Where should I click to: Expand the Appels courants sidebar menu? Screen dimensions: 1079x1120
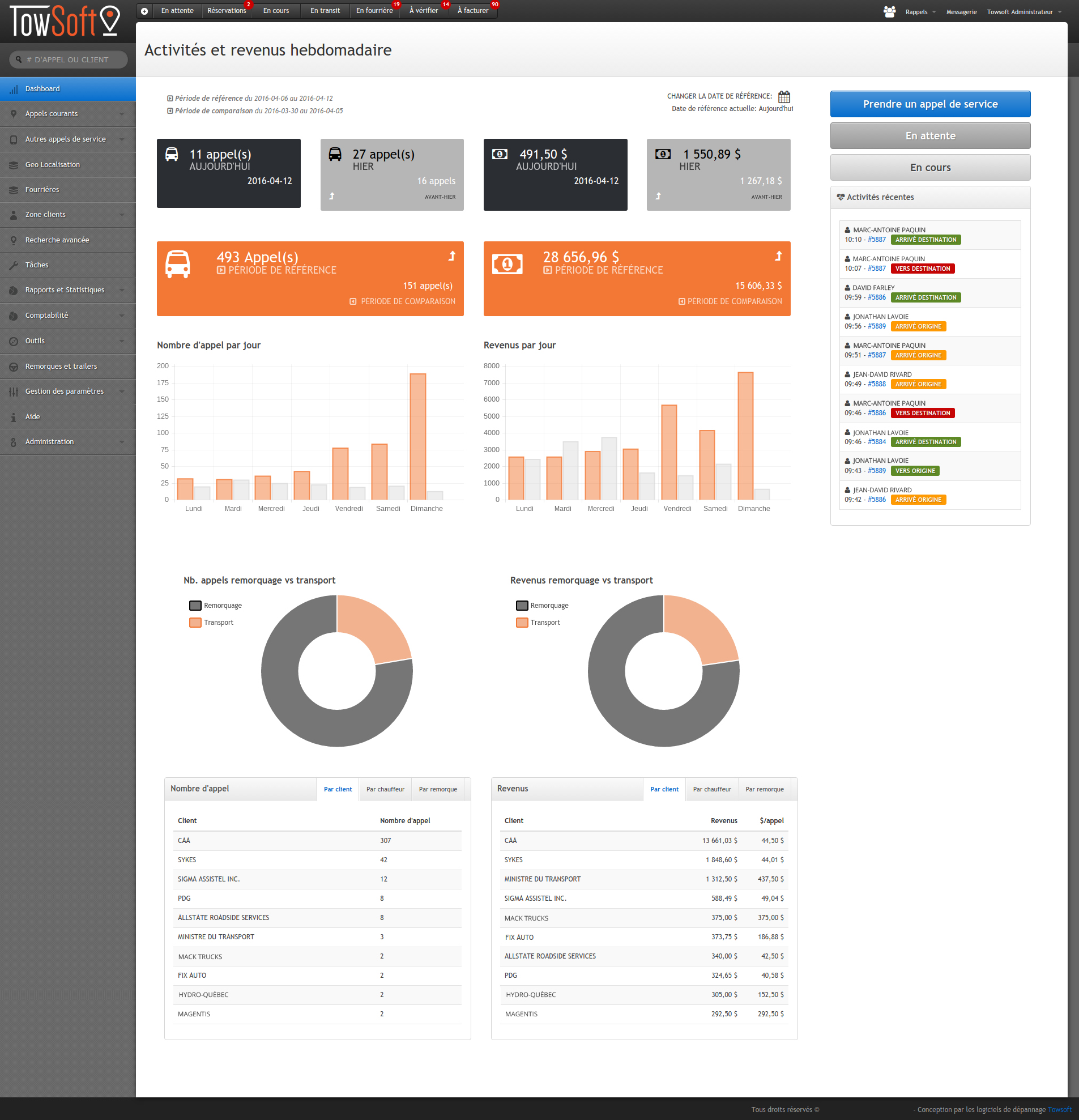(68, 114)
